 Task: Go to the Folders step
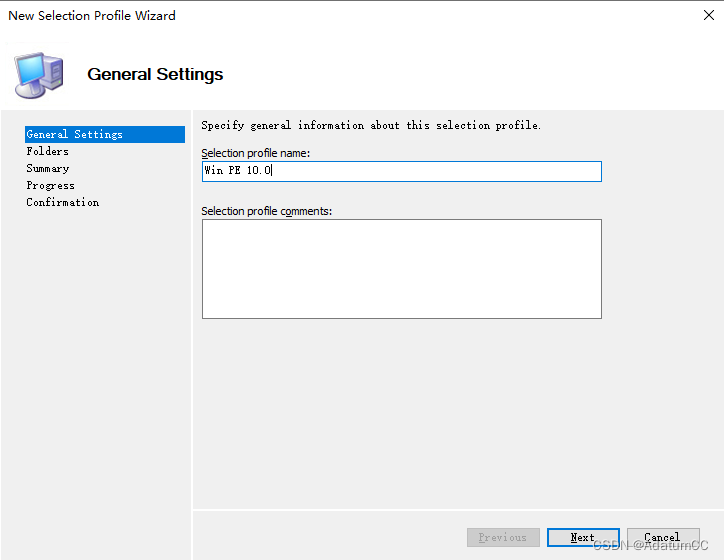[48, 151]
